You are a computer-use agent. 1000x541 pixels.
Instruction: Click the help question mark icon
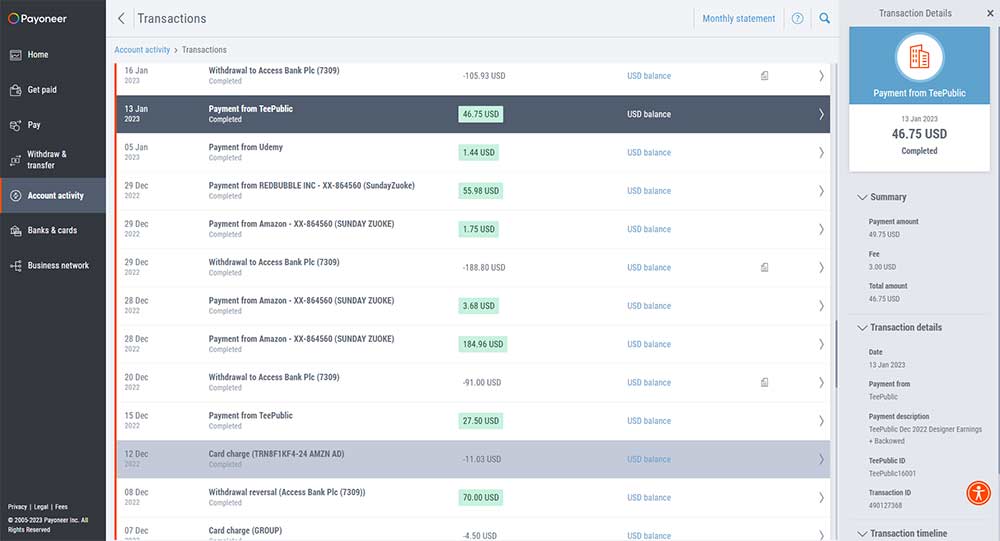797,19
